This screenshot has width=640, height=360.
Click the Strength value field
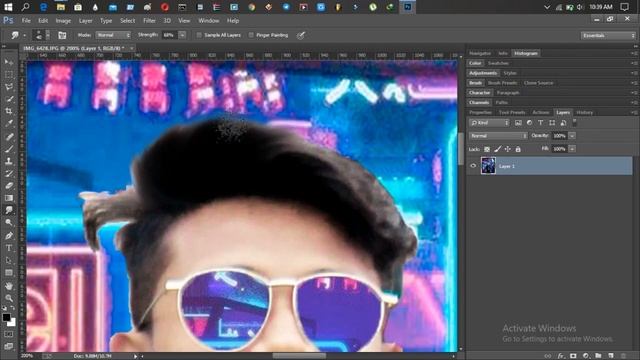click(170, 36)
